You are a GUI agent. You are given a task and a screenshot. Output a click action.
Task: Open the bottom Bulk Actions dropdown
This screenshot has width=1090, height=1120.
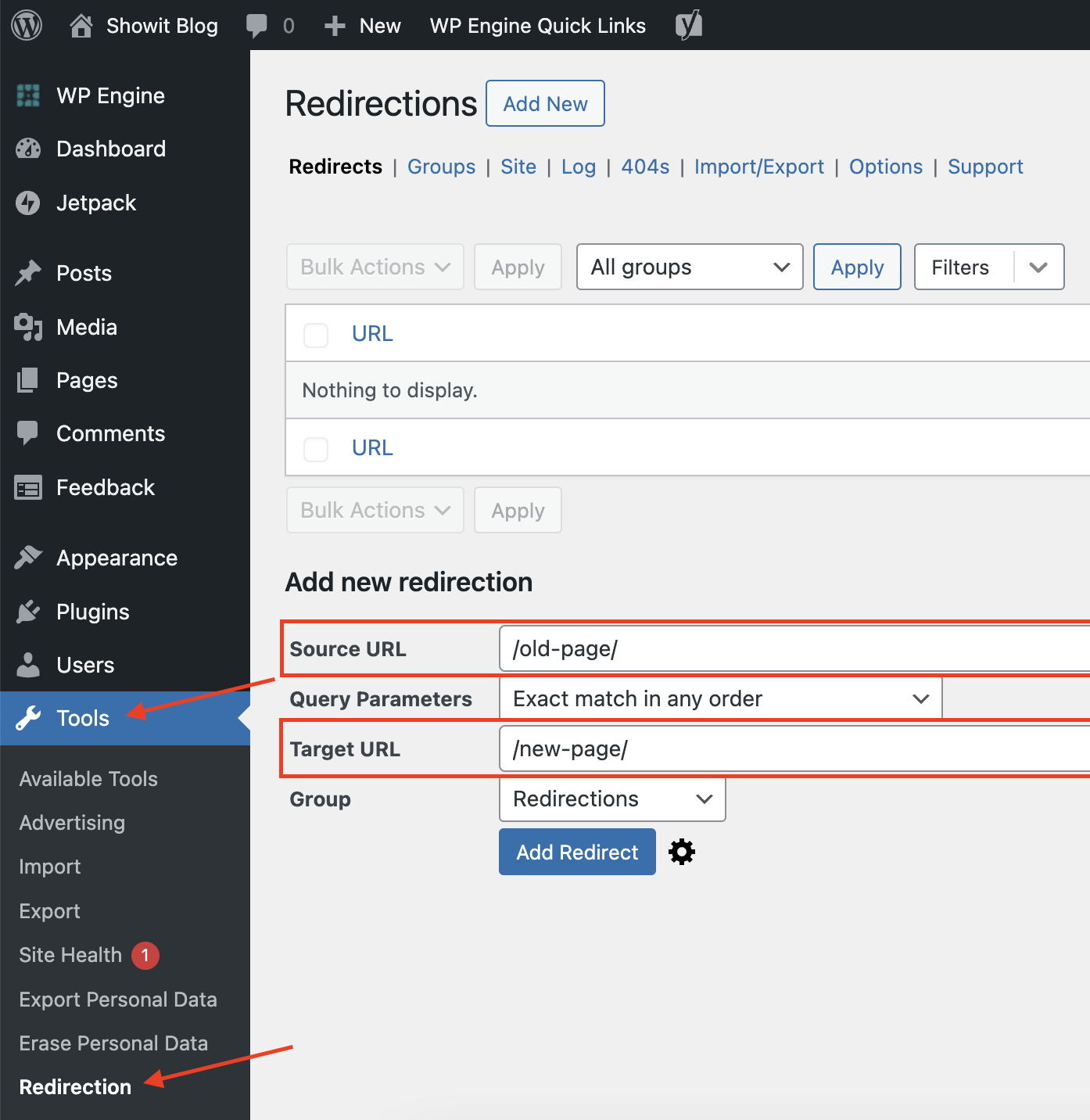coord(375,510)
